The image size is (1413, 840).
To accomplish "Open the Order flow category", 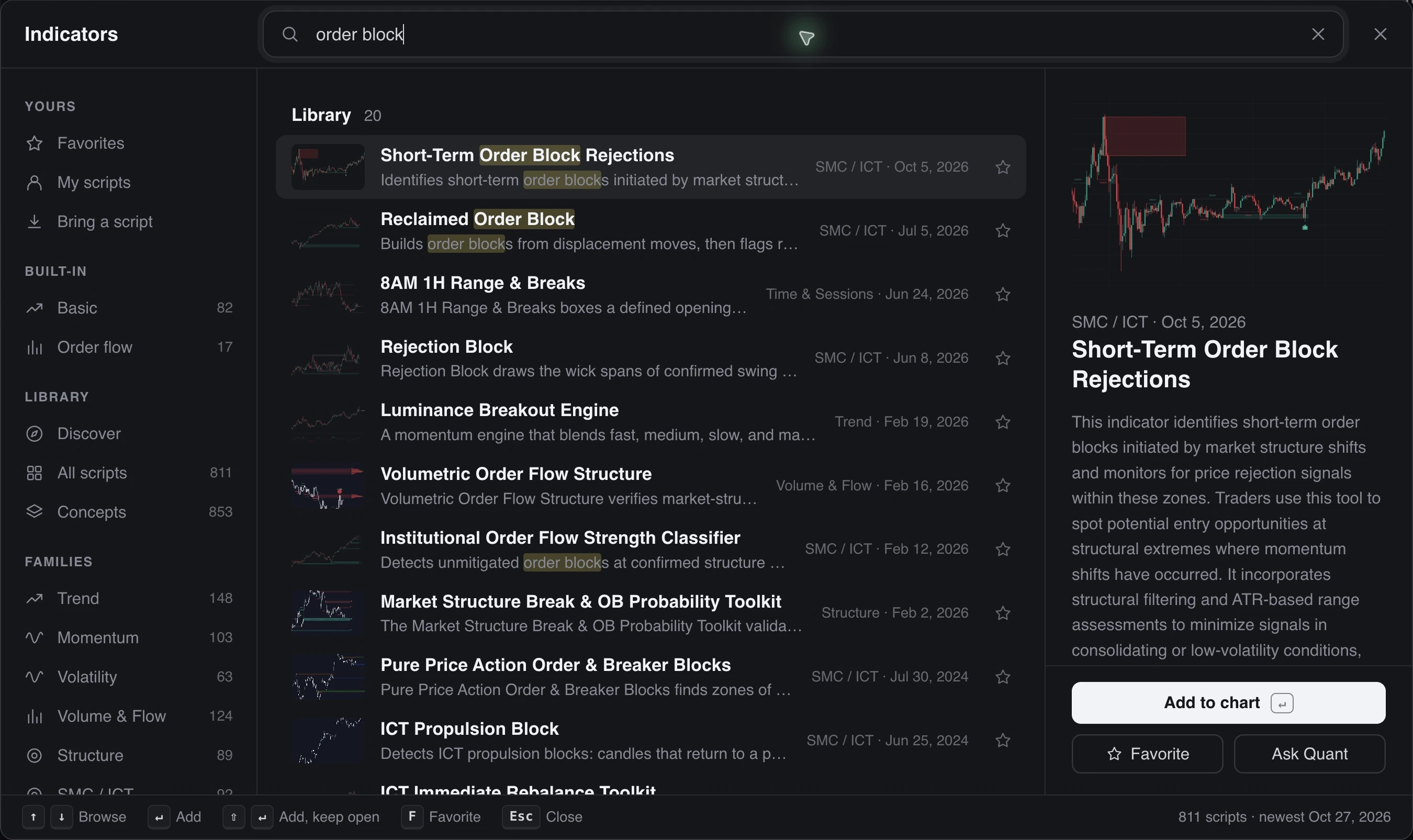I will [x=129, y=347].
